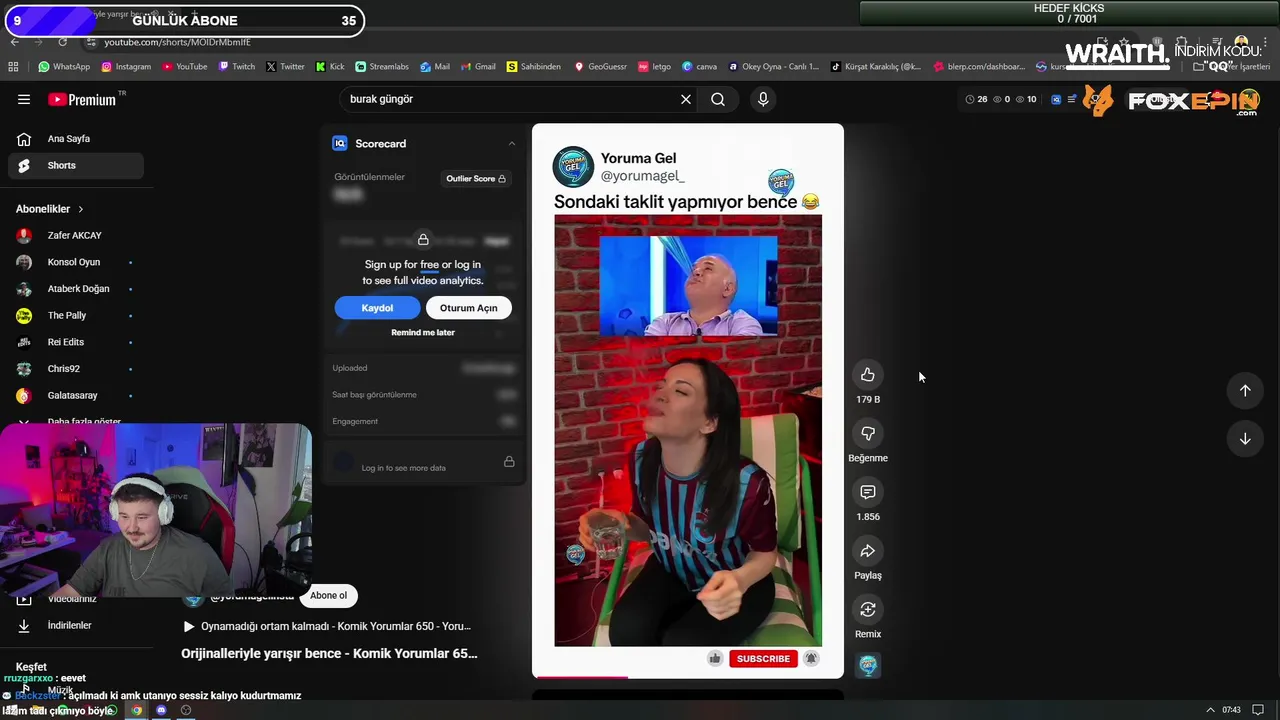Viewport: 1280px width, 720px height.
Task: Select Shorts in the sidebar
Action: click(76, 165)
